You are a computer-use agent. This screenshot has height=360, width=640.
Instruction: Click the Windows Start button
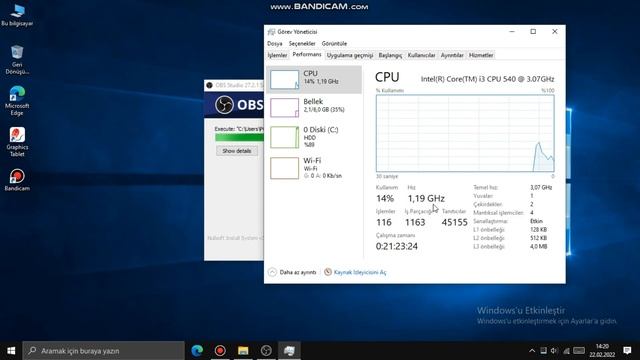tap(11, 351)
